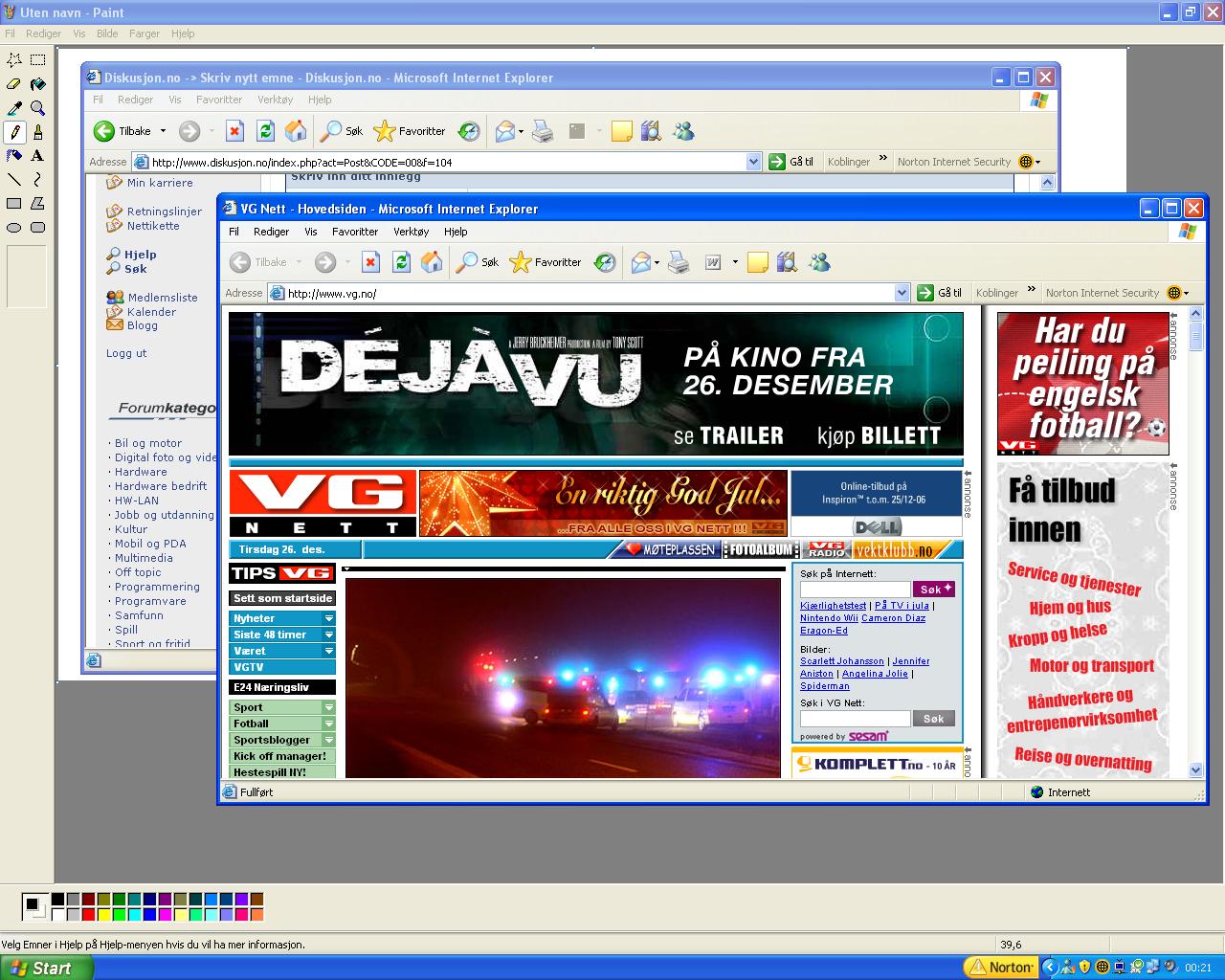Viewport: 1225px width, 980px height.
Task: Open the Programmering forum category
Action: coord(157,587)
